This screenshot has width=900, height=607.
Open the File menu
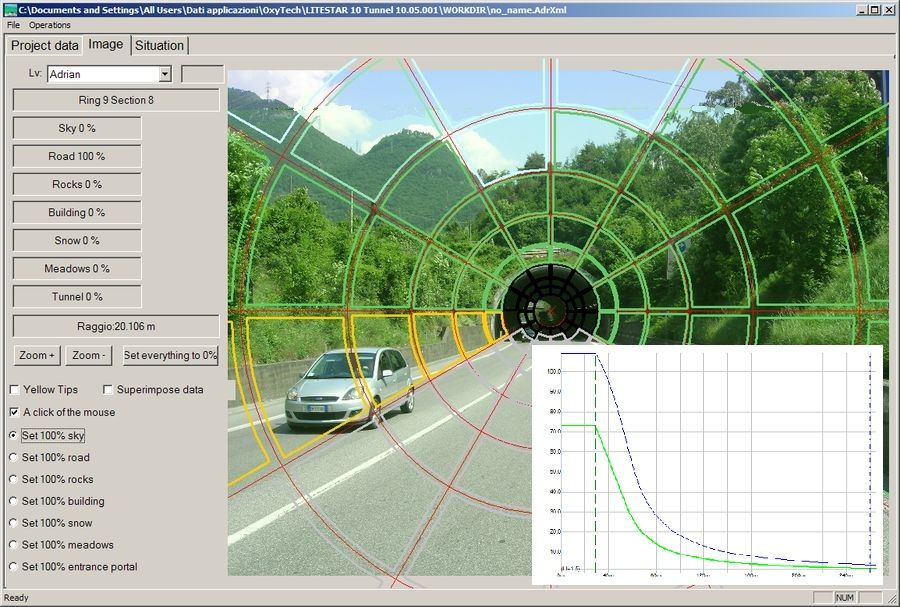[13, 25]
